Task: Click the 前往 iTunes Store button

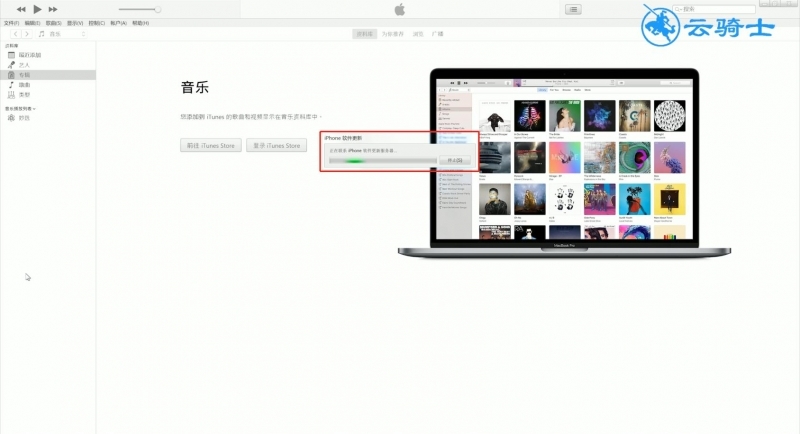Action: pos(211,145)
